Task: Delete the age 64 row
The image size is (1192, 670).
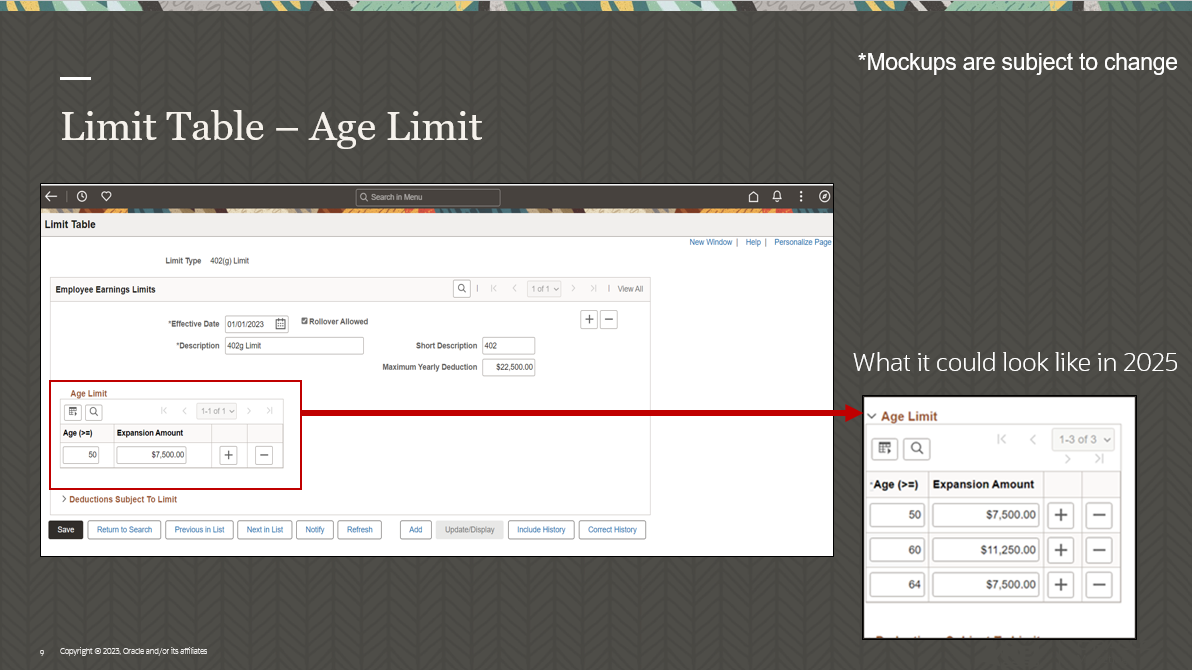Action: tap(1098, 585)
